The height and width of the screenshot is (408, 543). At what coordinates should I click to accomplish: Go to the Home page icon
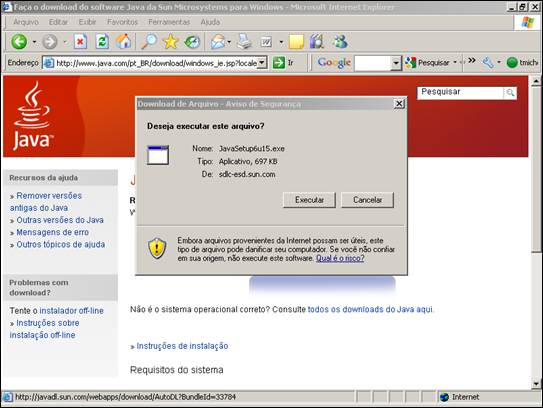tap(123, 42)
